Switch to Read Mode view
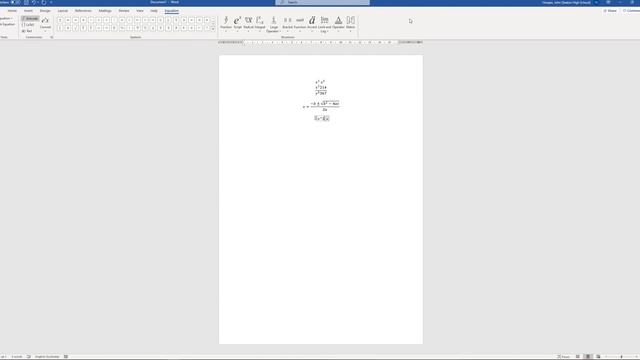Viewport: 640px width, 360px height. coord(578,356)
